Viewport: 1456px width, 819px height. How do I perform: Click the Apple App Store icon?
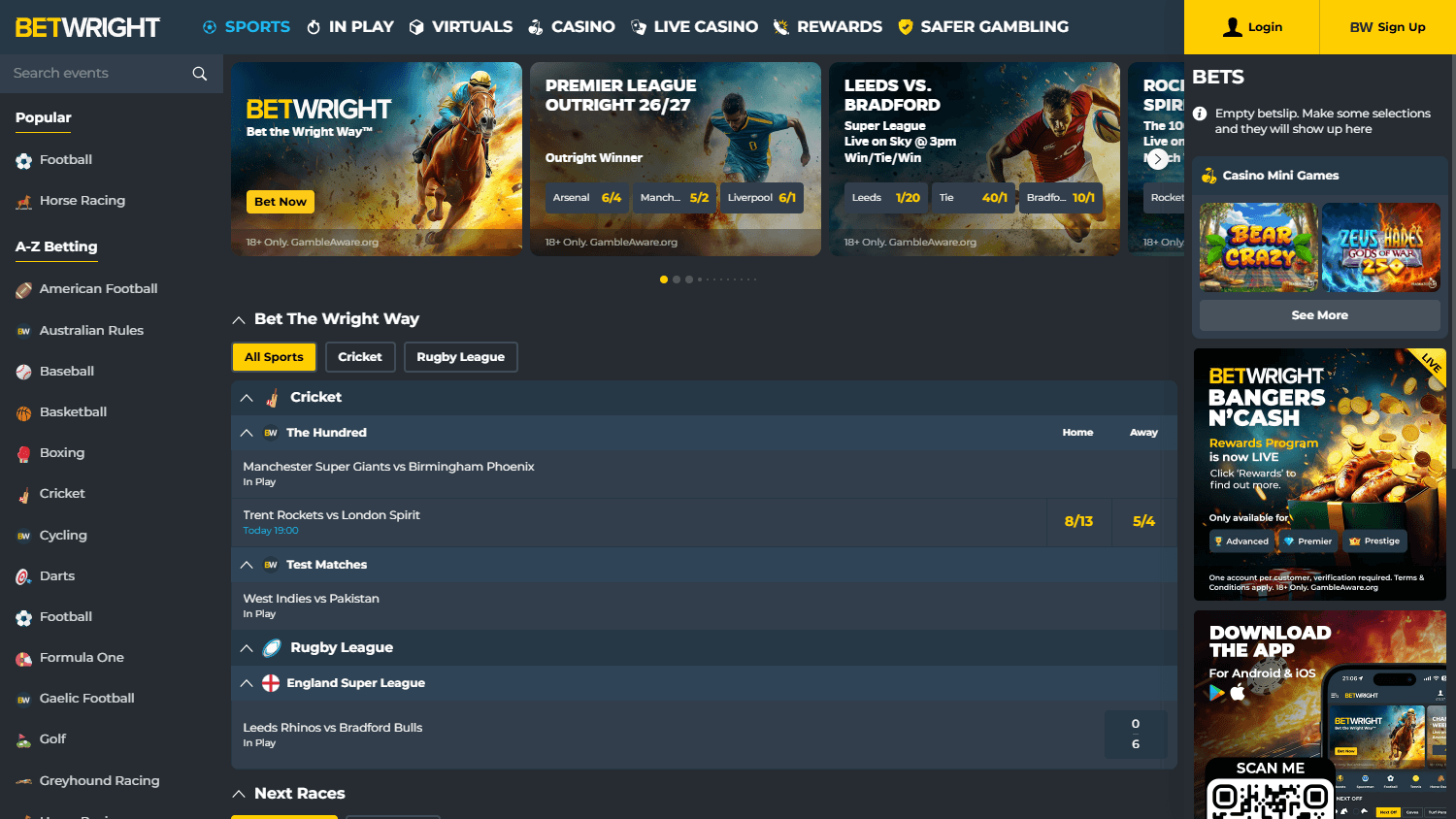click(1238, 692)
